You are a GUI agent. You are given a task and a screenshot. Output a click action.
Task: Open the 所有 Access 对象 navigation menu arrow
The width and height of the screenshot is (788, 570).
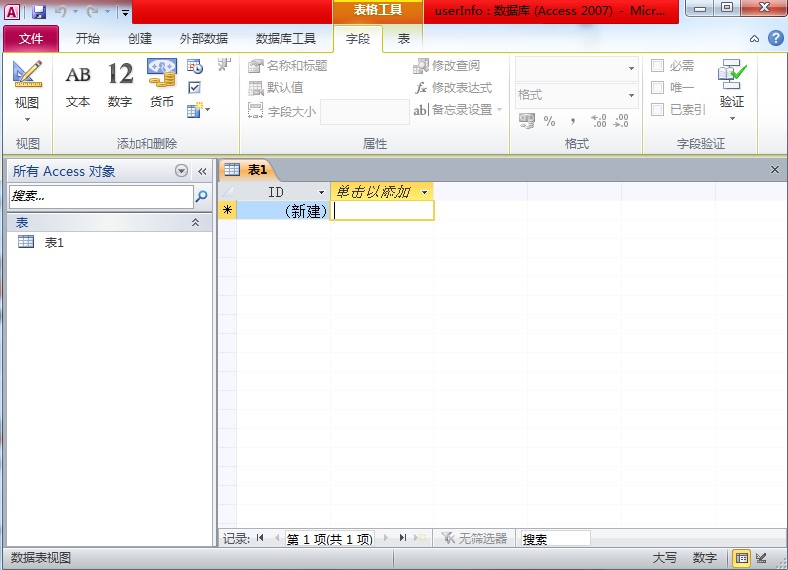181,171
